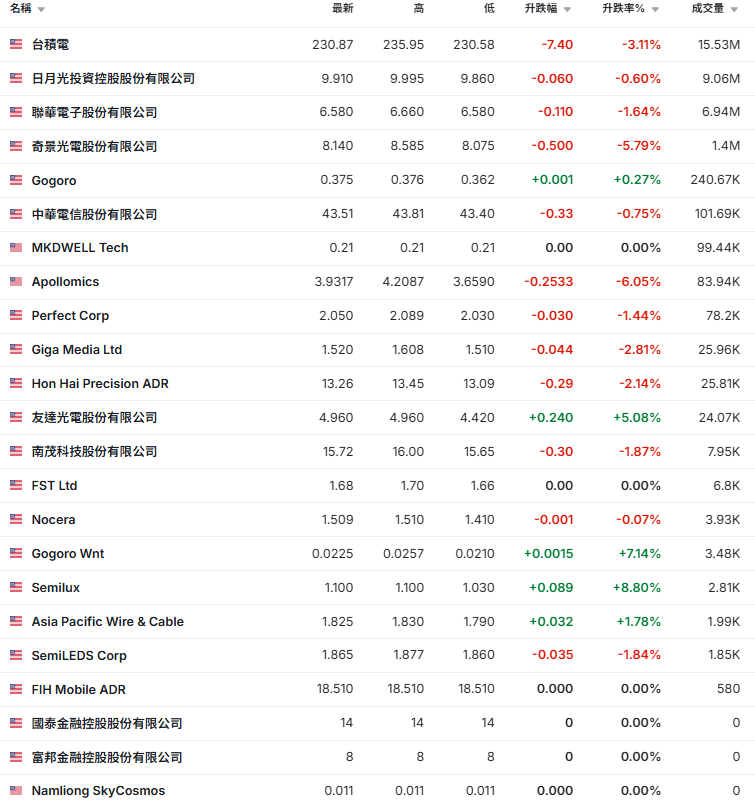Screen dimensions: 755x808
Task: Click the flag icon beside 國泰金融控股股份有限公司
Action: coord(16,723)
